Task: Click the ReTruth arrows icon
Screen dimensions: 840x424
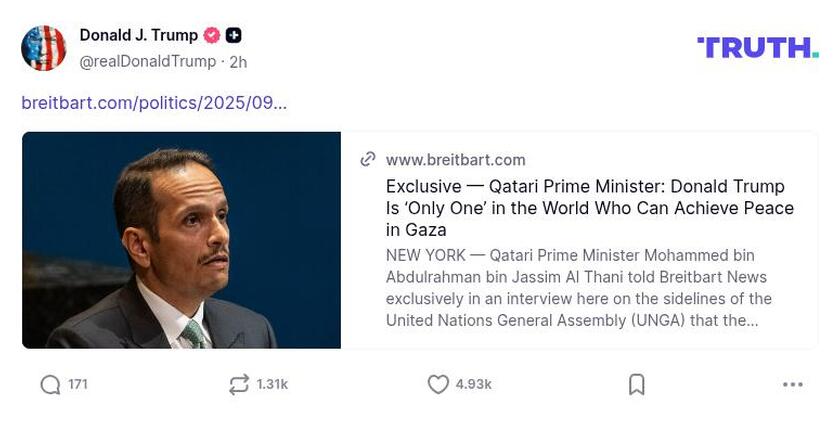Action: 238,385
